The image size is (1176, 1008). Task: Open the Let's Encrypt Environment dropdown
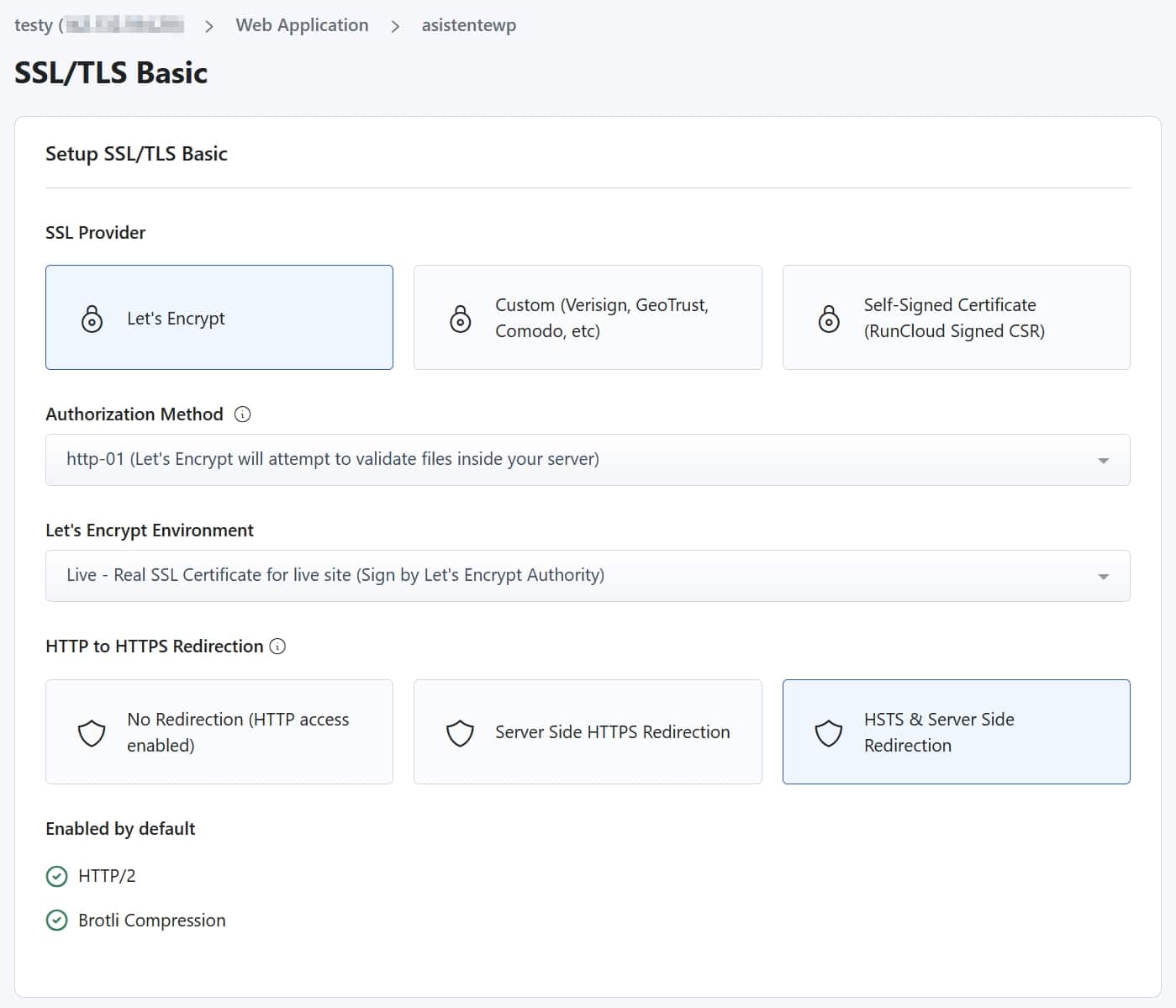(x=587, y=576)
